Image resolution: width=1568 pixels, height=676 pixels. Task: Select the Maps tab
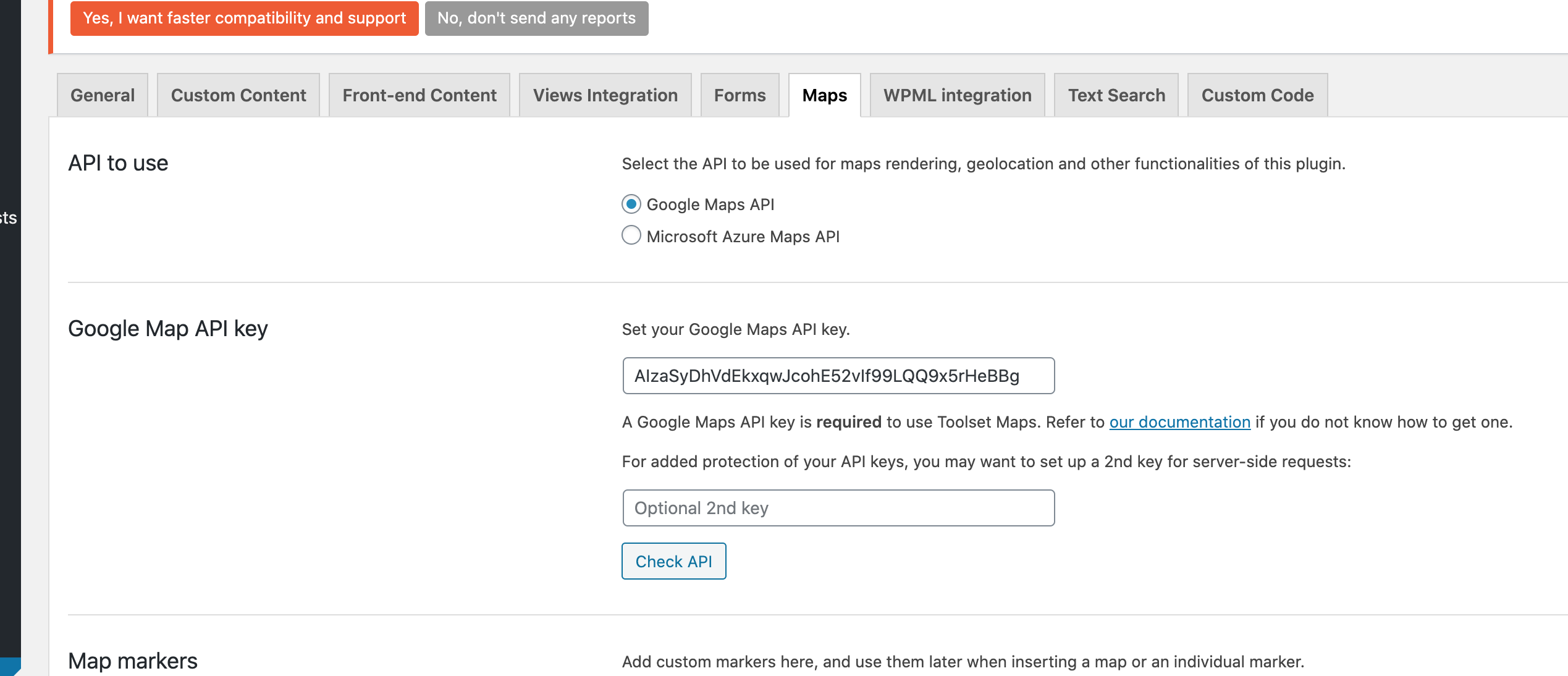click(825, 95)
